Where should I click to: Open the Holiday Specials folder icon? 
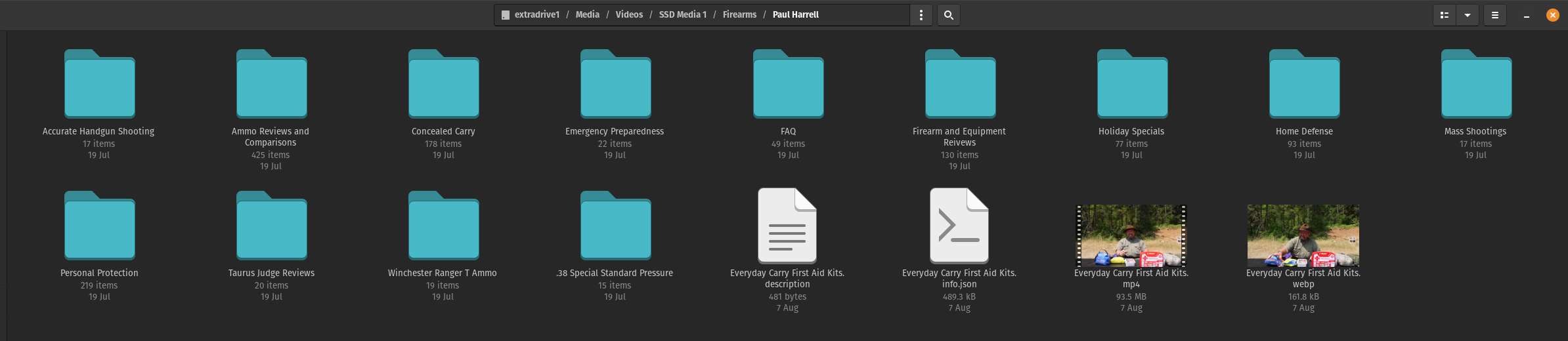(x=1132, y=84)
